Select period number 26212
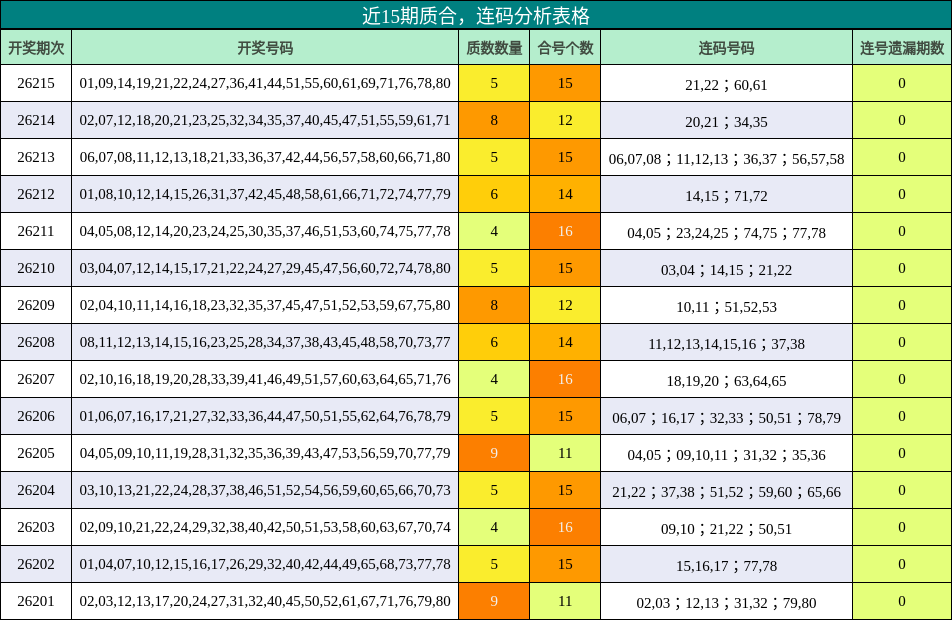 coord(36,194)
